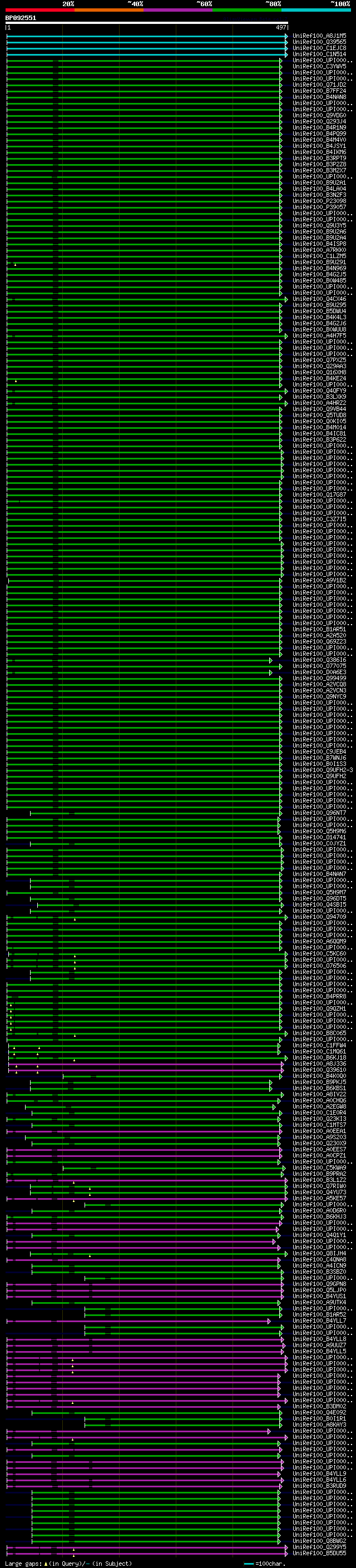Click the red 20% legend segment

click(x=40, y=10)
